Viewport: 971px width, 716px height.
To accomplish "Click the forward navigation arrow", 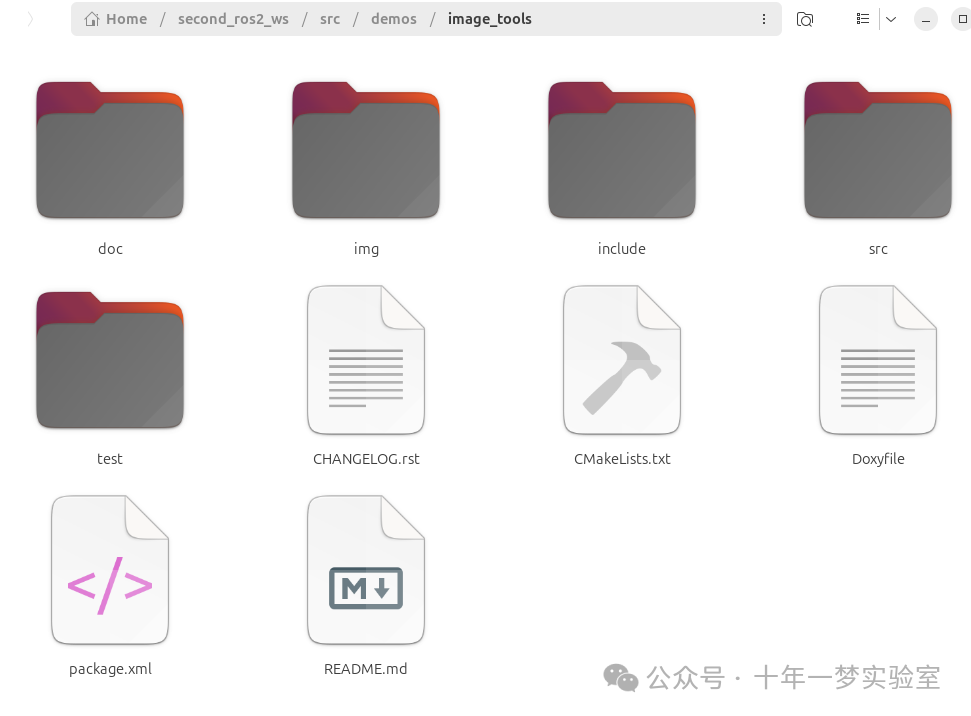I will click(x=30, y=19).
